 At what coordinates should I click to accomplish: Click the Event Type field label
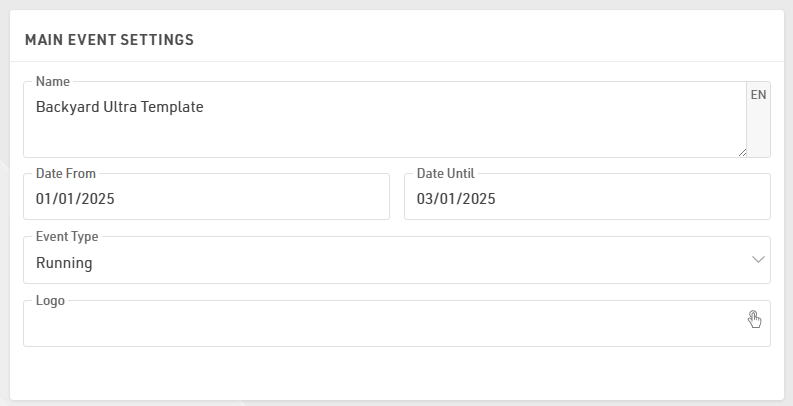click(x=67, y=237)
